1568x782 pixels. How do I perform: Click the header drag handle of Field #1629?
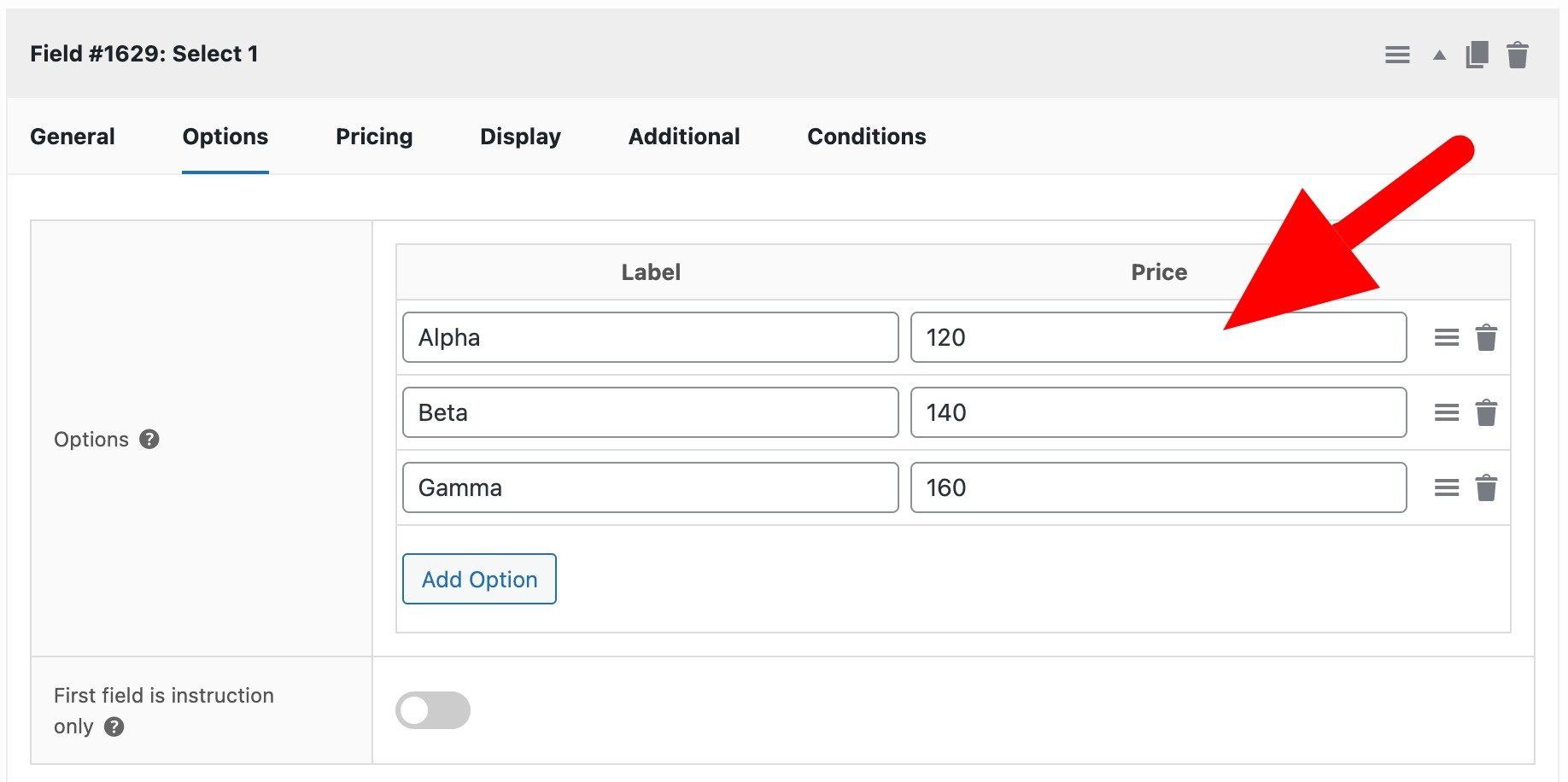coord(1398,54)
